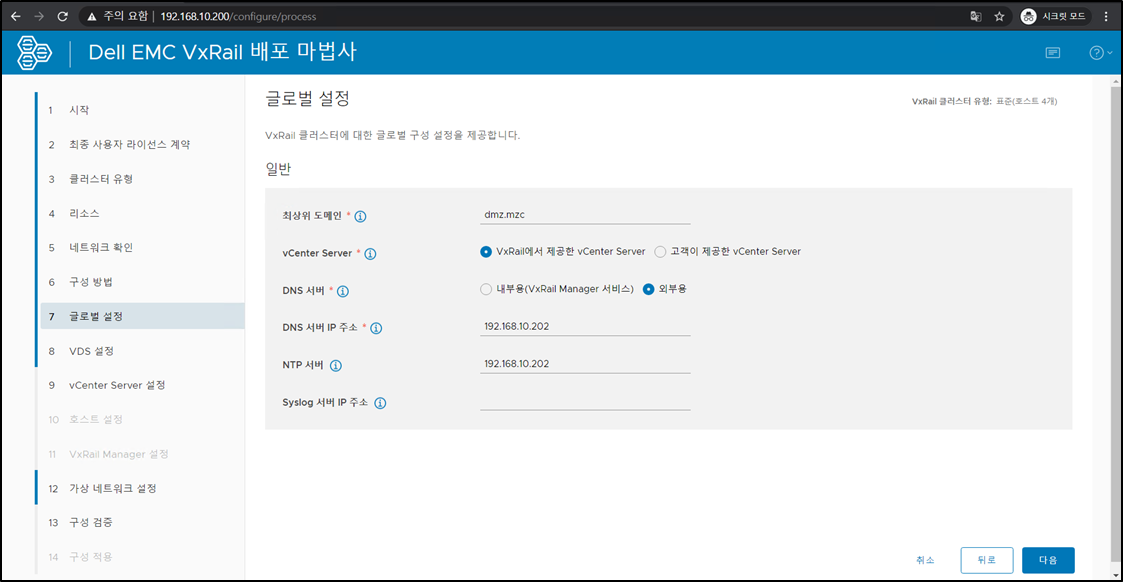Click the VxRail 클러스터 유형 status text
1123x582 pixels.
pos(984,102)
